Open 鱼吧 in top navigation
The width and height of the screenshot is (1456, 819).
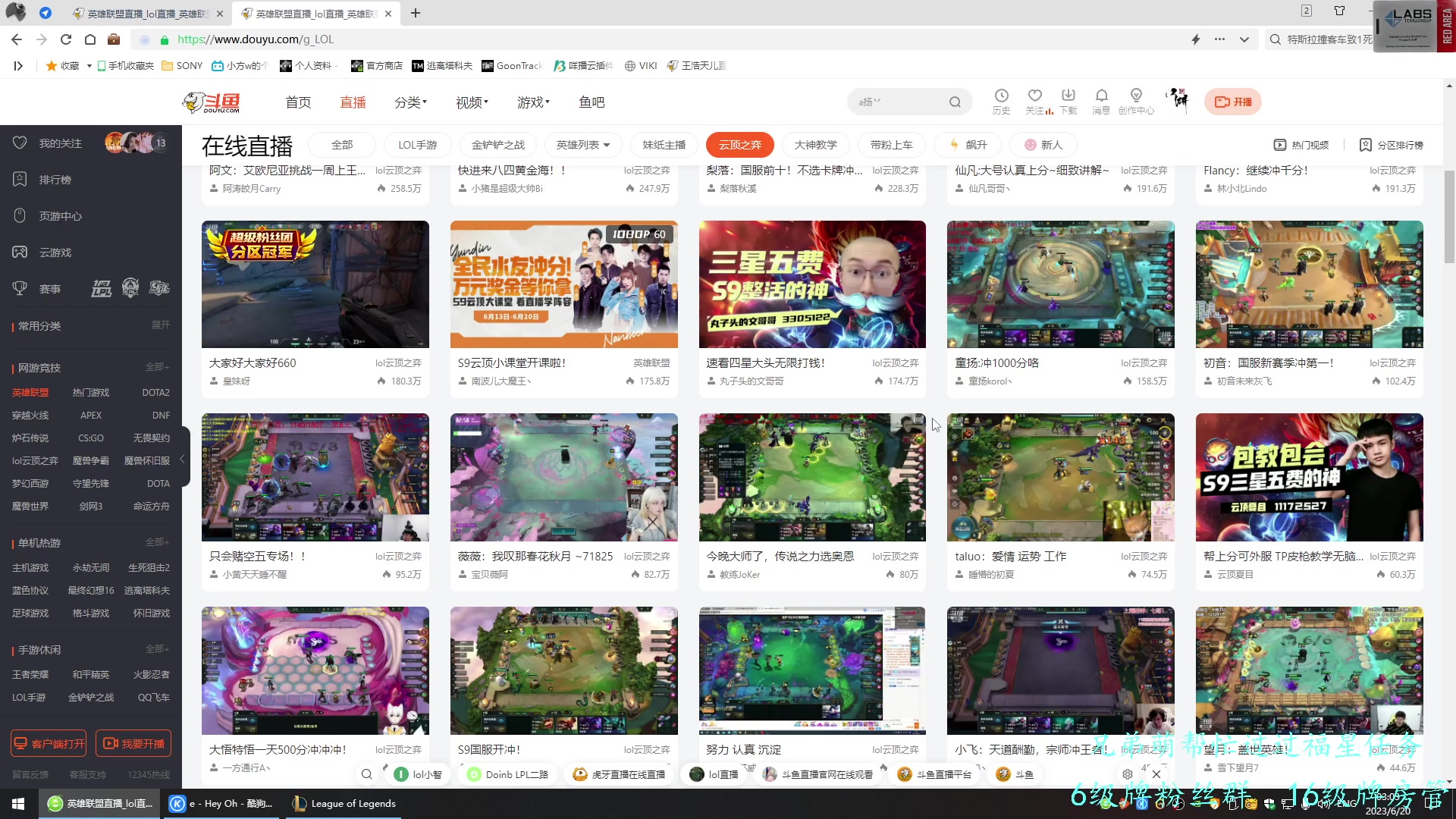pyautogui.click(x=591, y=102)
